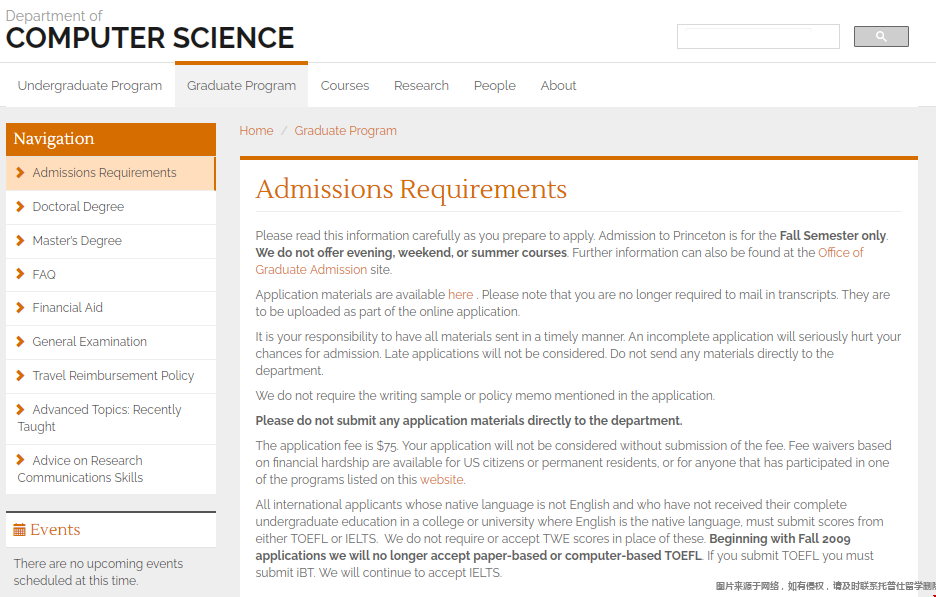Open the Undergraduate Program tab
This screenshot has height=597, width=936.
[x=90, y=86]
